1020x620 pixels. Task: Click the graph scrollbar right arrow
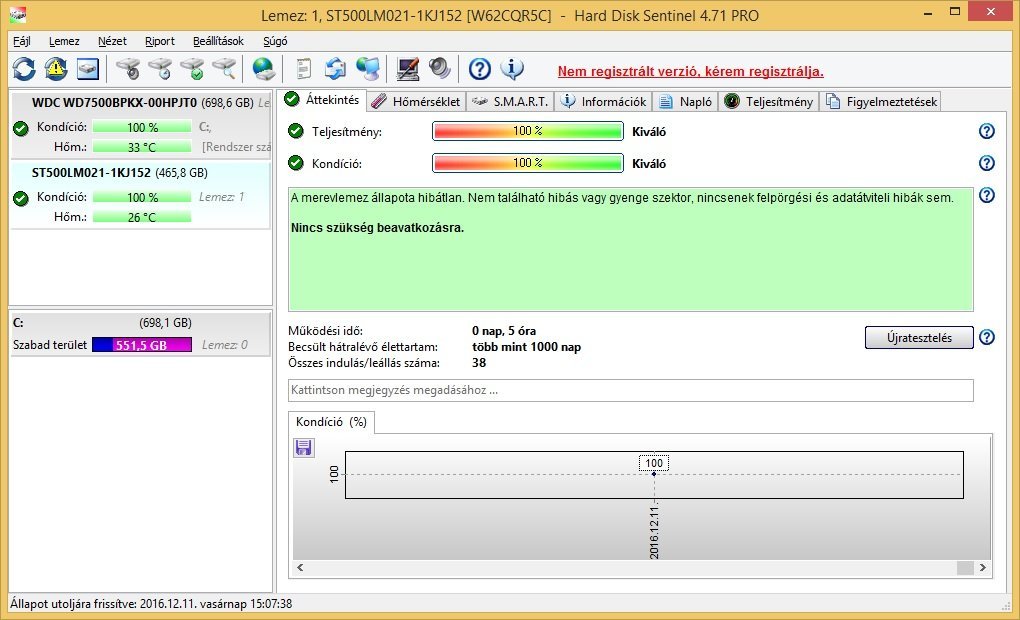[x=982, y=567]
